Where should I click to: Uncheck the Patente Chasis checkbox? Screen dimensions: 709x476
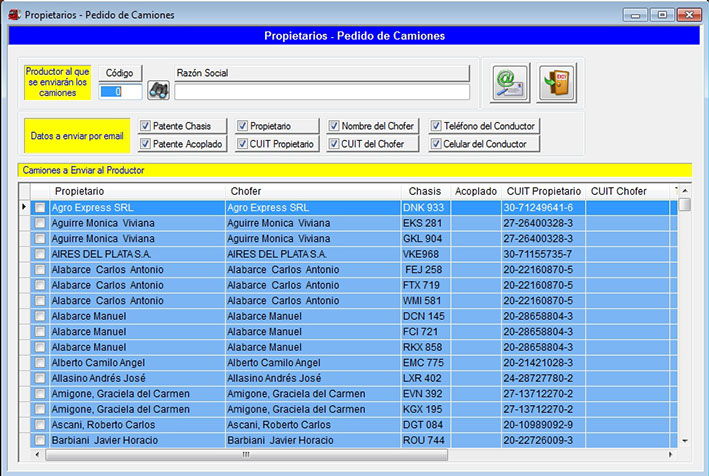pos(146,126)
